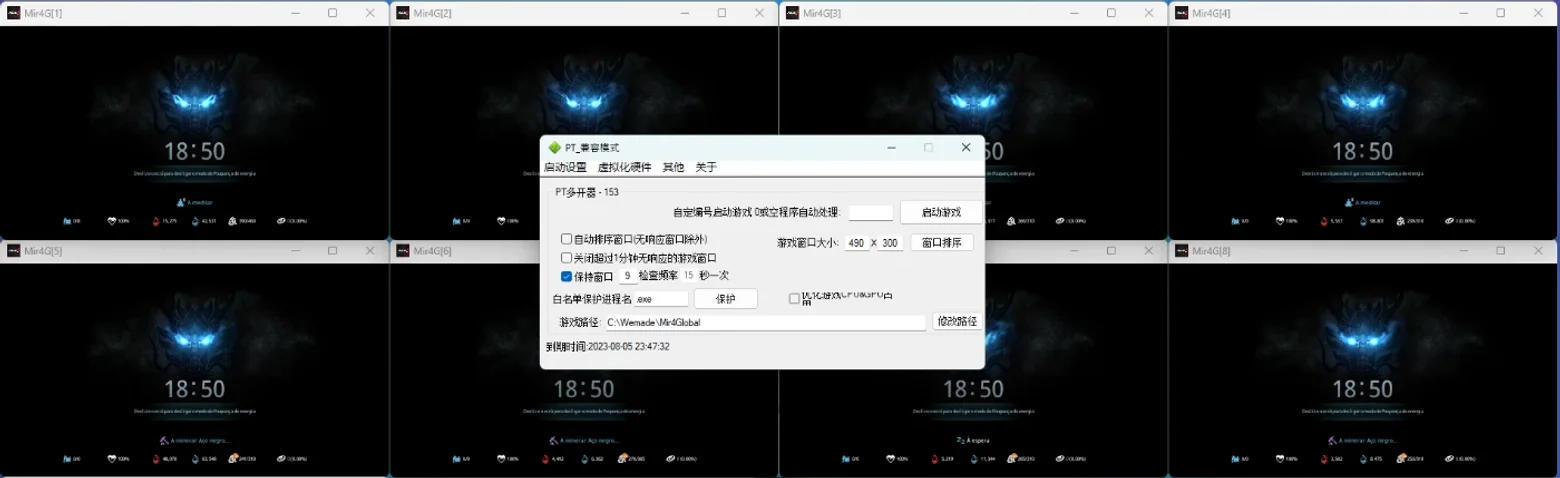
Task: Click the check frequency field showing 15
Action: 689,275
